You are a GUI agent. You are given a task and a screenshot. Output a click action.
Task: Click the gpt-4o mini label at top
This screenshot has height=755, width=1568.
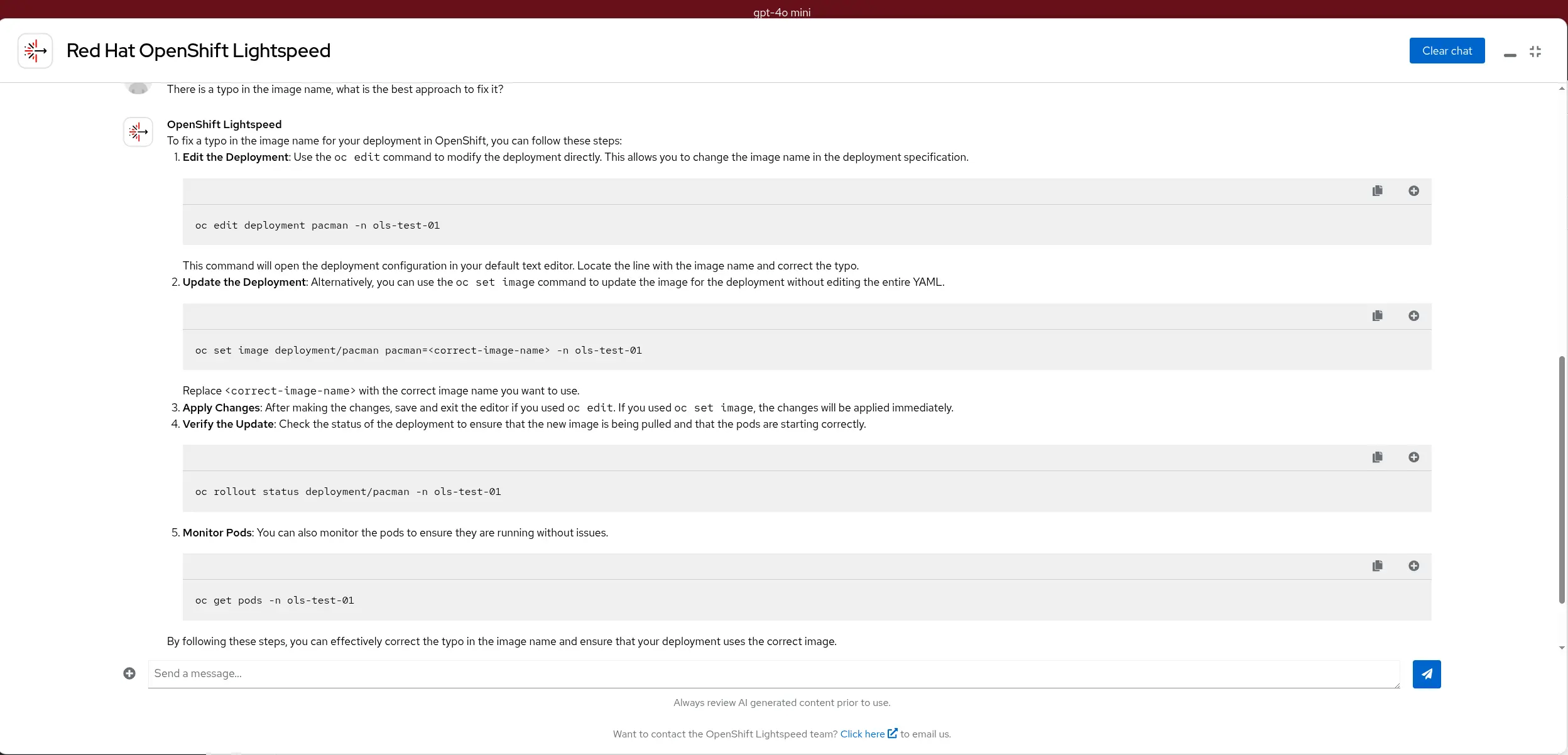click(x=782, y=12)
